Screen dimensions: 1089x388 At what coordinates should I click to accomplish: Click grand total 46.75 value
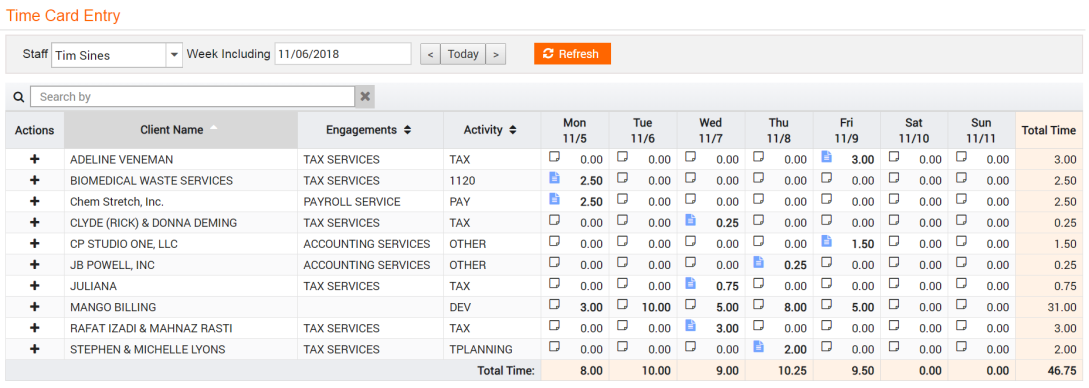coord(1063,371)
